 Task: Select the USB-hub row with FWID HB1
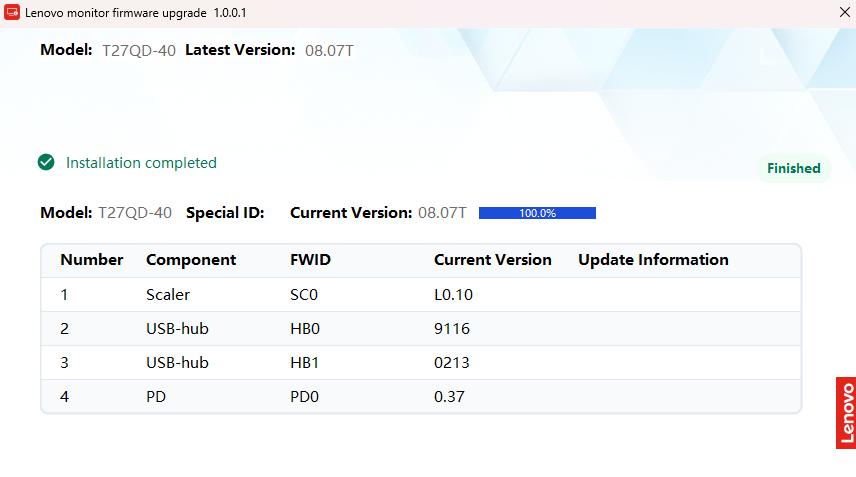point(420,363)
